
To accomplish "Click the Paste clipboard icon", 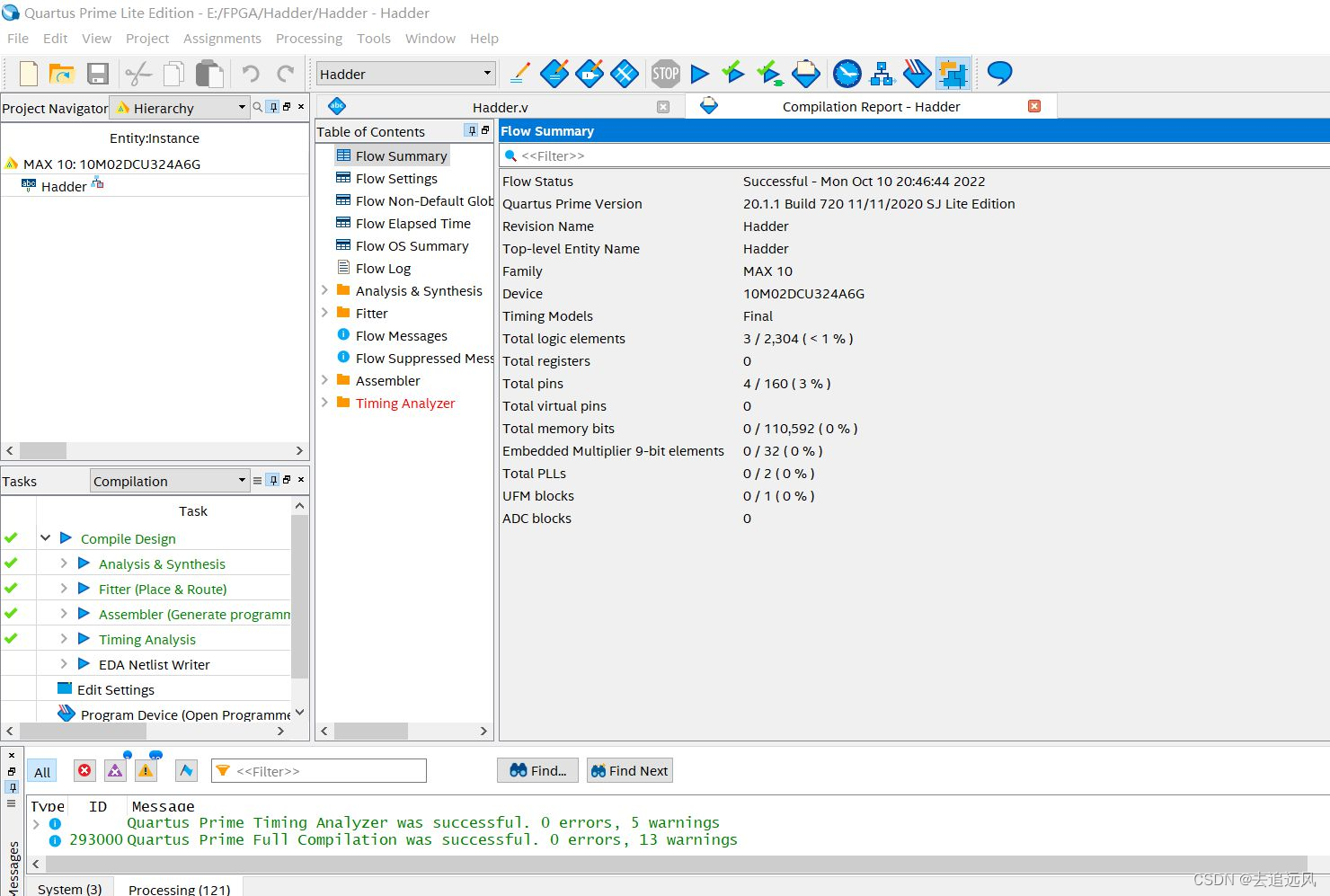I will coord(209,74).
